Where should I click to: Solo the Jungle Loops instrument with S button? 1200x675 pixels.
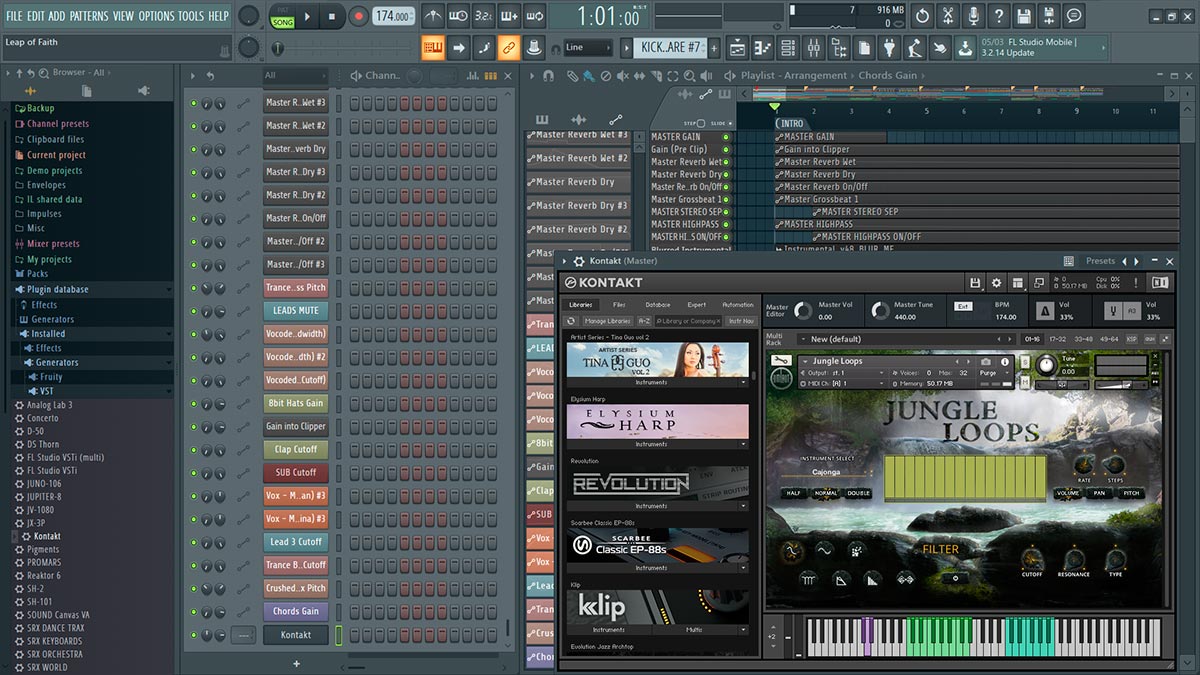coord(1027,361)
